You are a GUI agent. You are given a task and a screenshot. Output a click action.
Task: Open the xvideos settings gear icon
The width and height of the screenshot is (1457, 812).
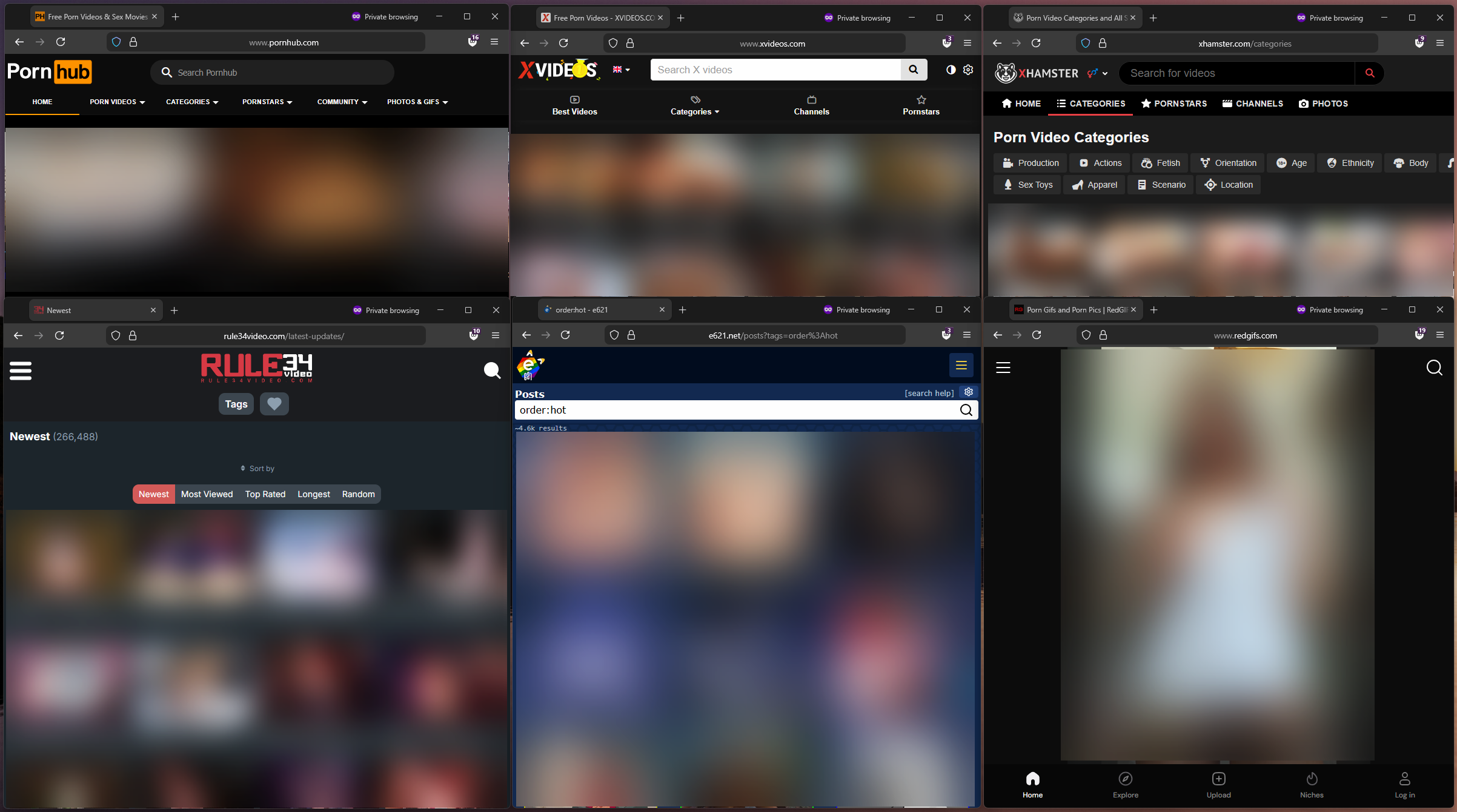click(968, 70)
